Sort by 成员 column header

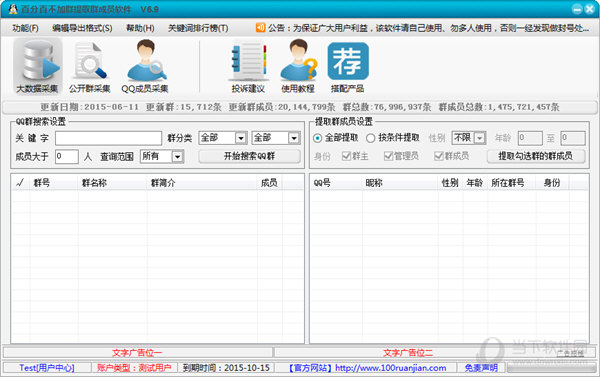tap(270, 183)
